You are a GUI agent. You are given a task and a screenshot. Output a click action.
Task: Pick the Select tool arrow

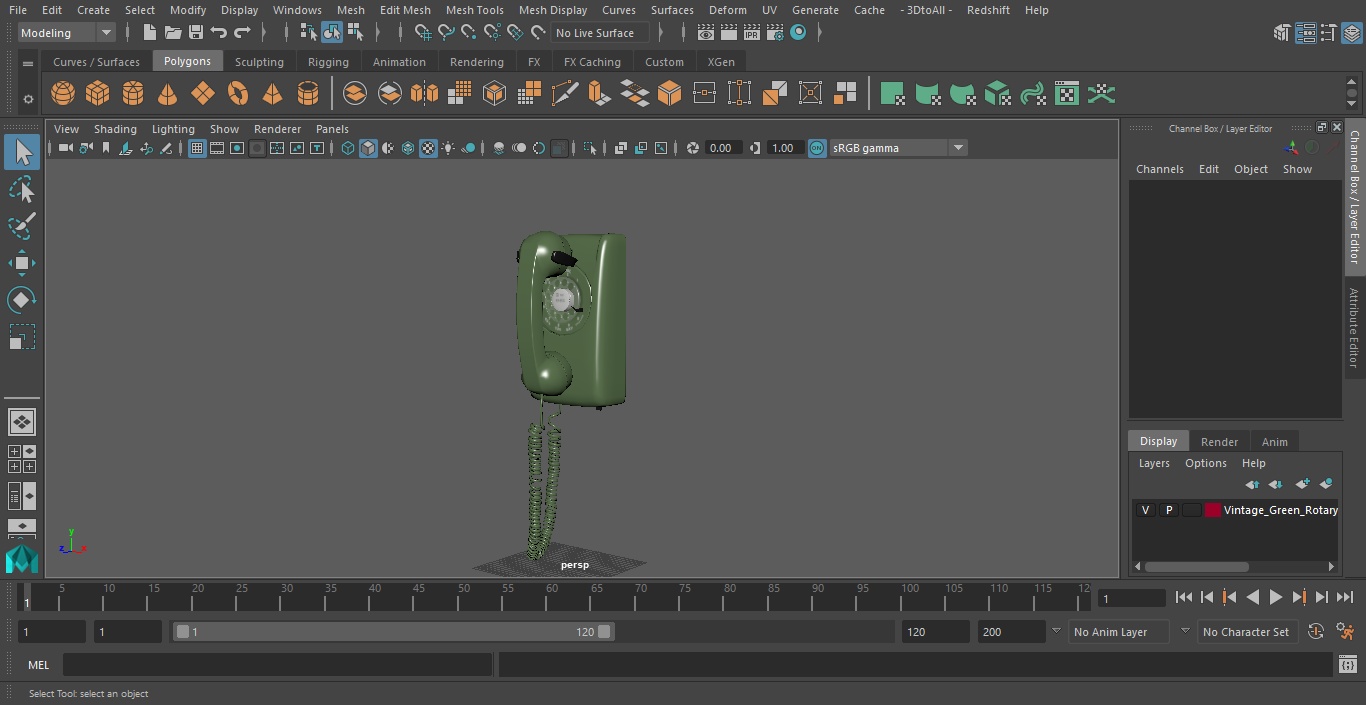(22, 152)
